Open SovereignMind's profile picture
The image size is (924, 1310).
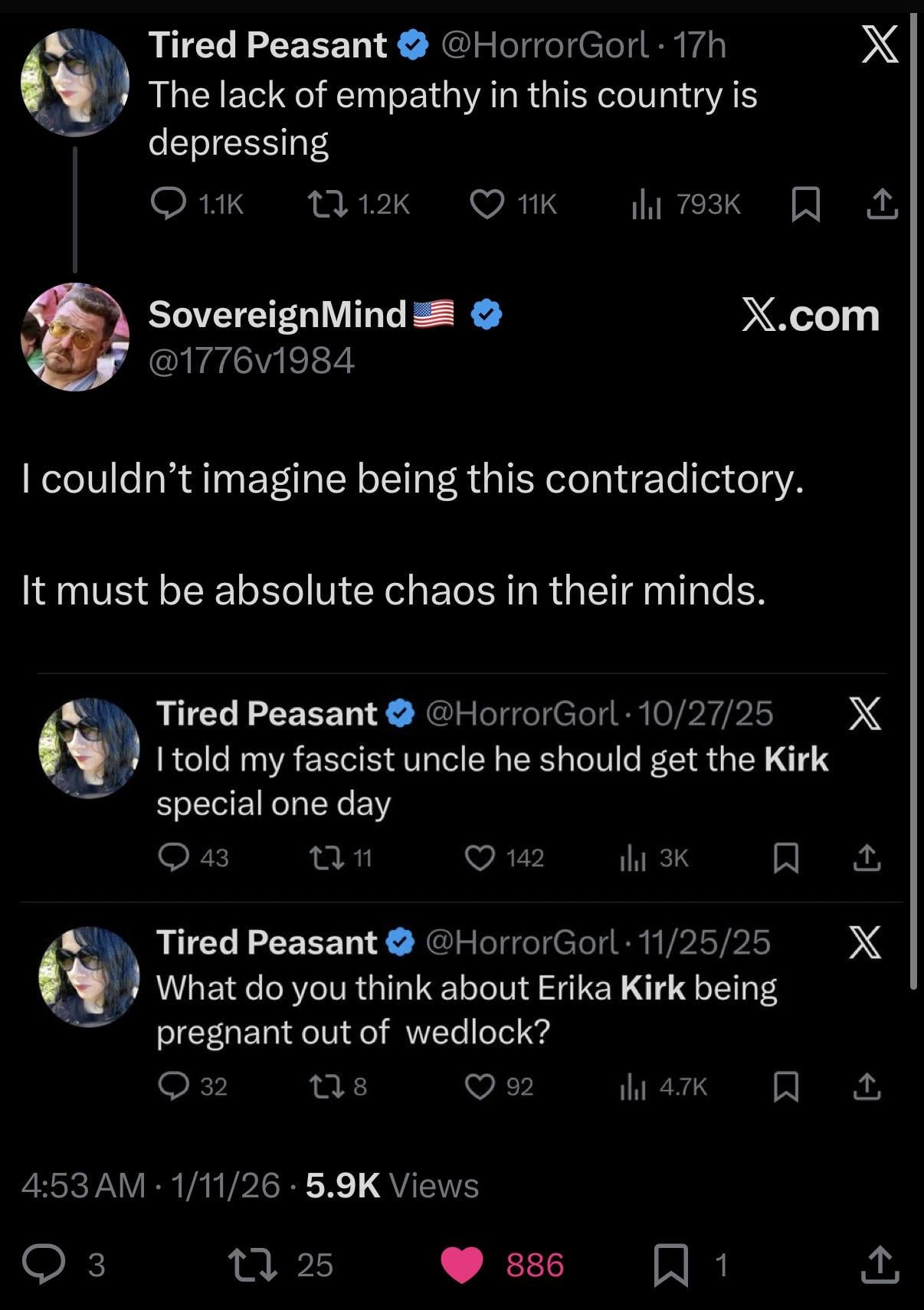tap(74, 336)
